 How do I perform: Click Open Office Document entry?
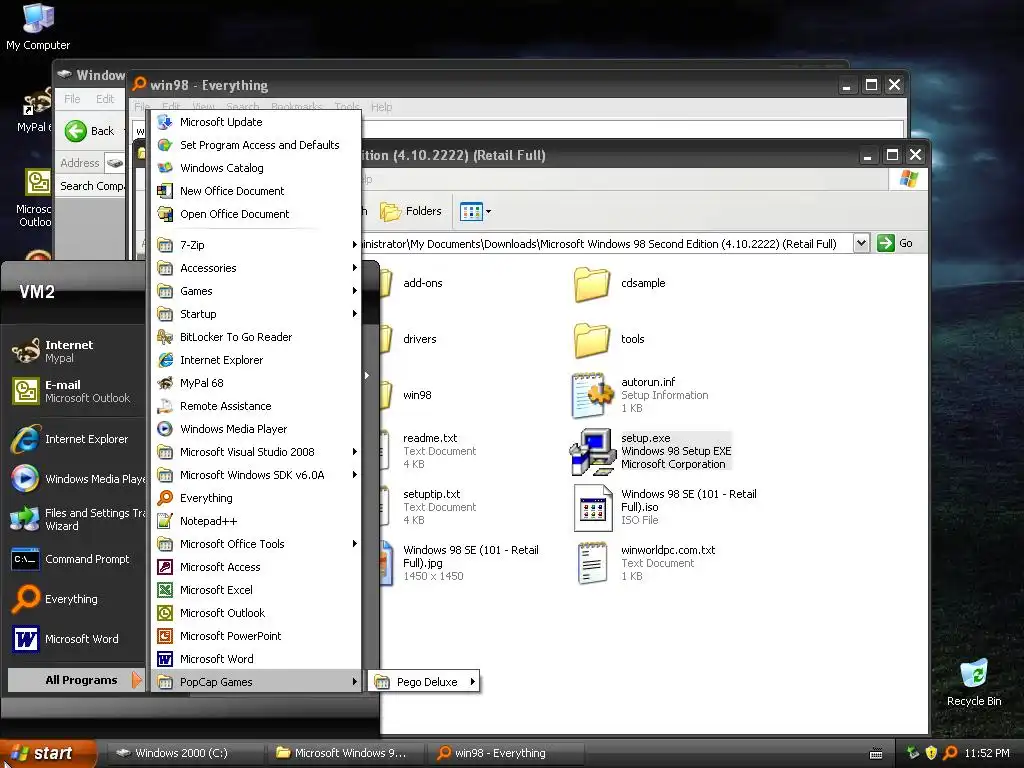256,214
